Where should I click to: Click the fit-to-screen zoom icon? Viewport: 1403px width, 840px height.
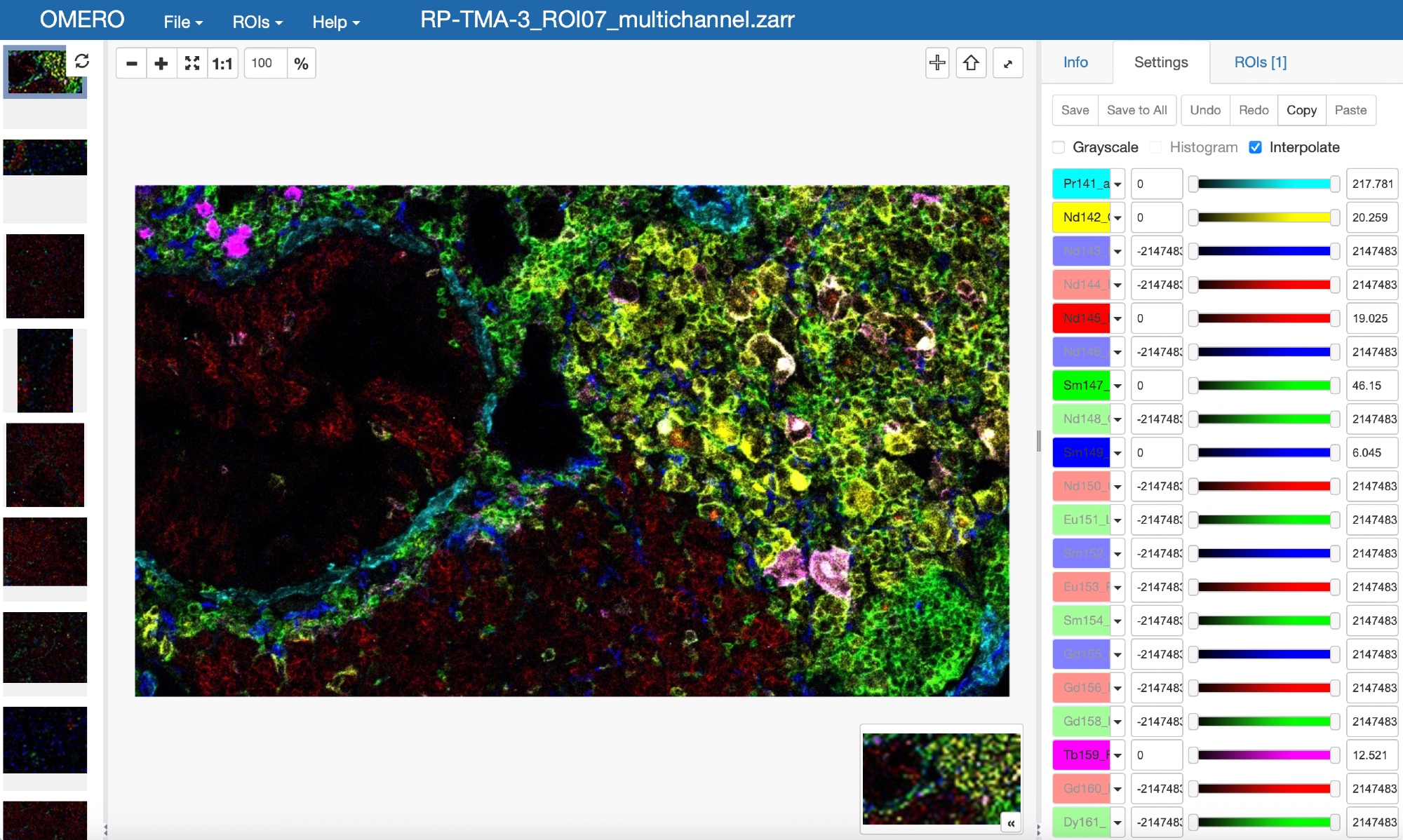point(192,64)
